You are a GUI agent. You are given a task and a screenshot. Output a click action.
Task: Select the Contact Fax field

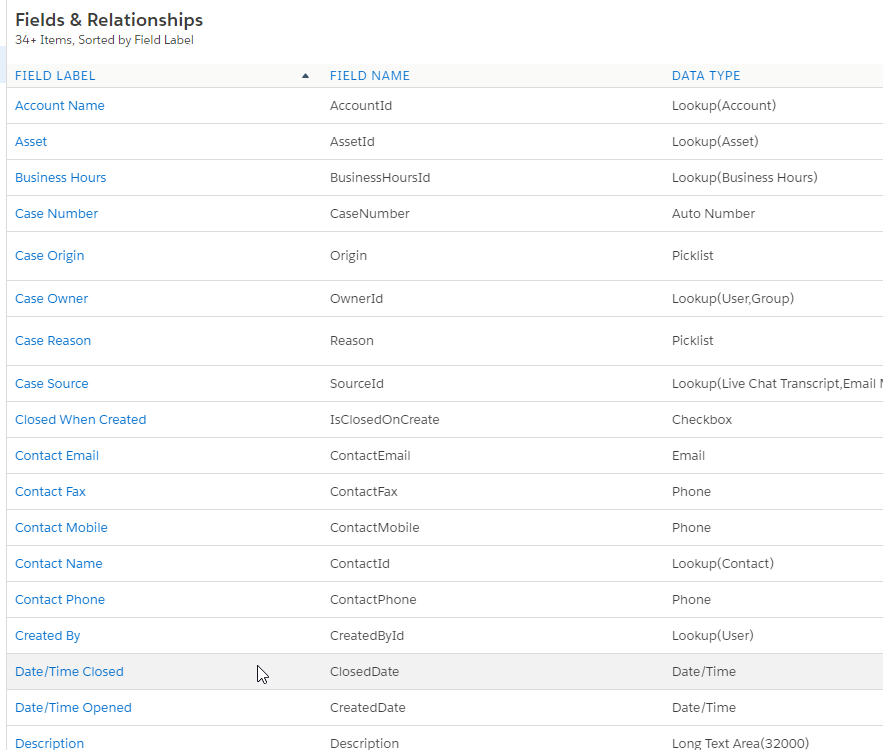(50, 492)
